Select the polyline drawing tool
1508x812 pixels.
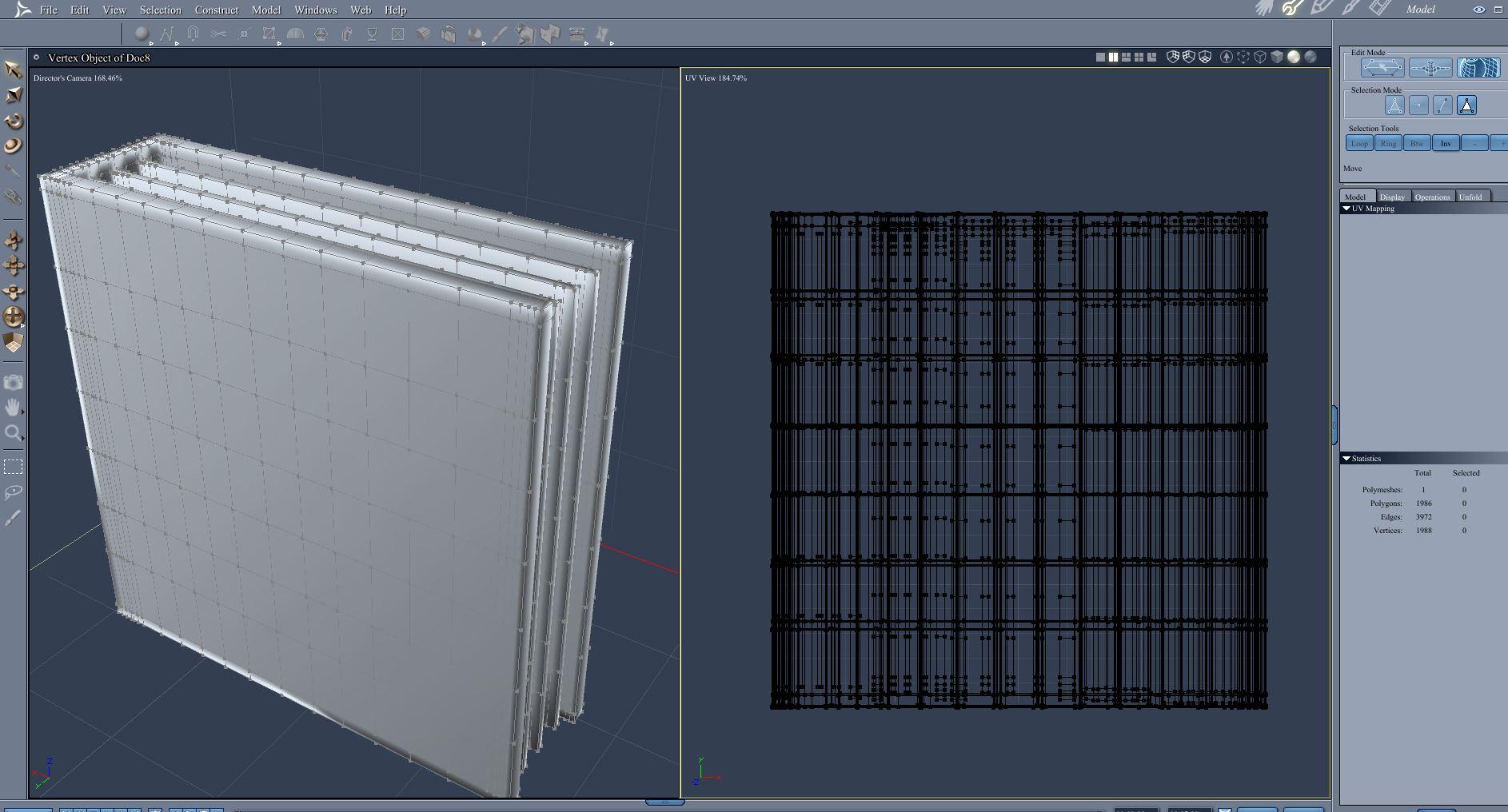click(167, 34)
